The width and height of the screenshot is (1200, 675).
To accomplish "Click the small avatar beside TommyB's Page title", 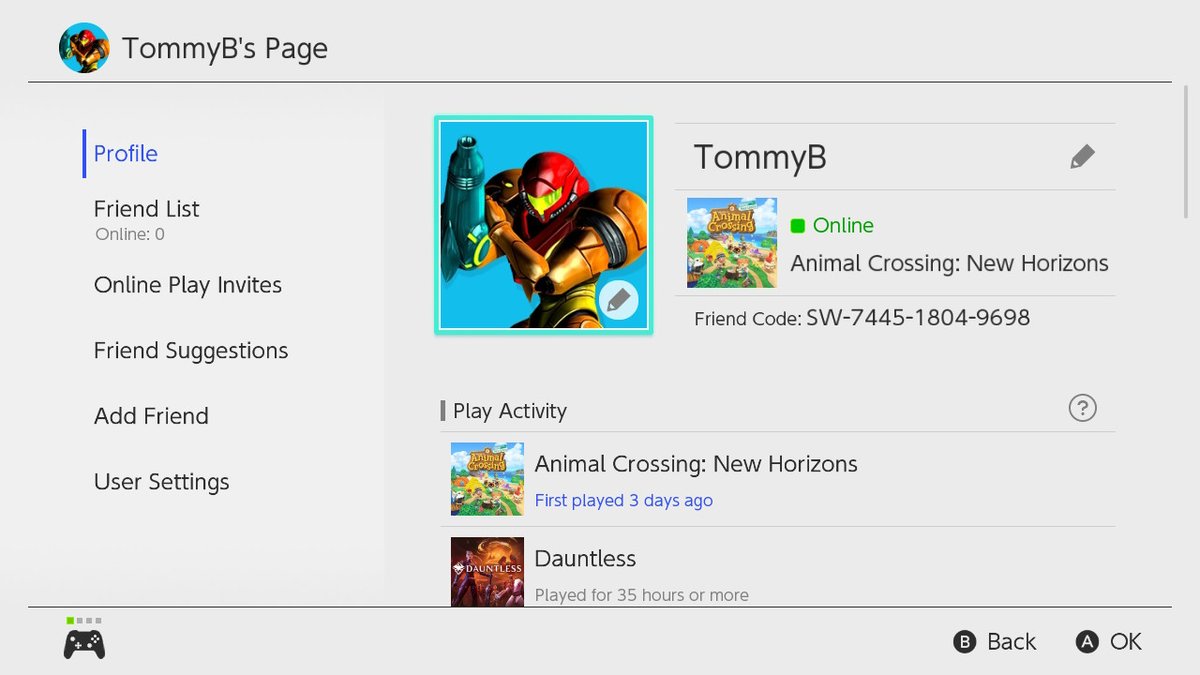I will tap(84, 48).
